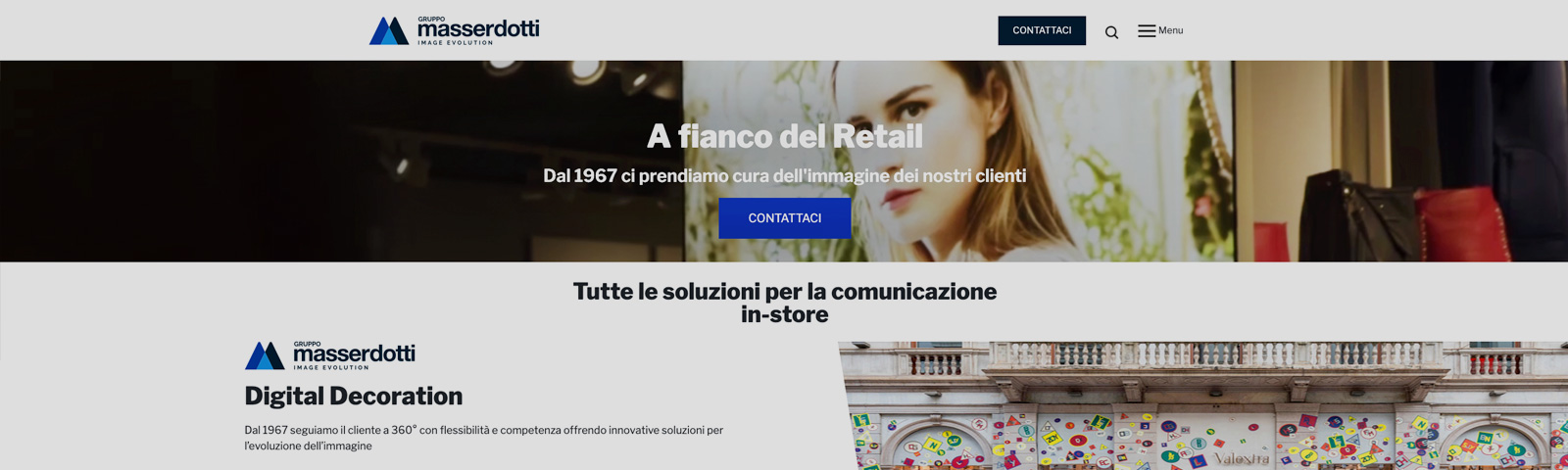The height and width of the screenshot is (470, 1568).
Task: Open the decorated storefront photo
Action: 1203,405
